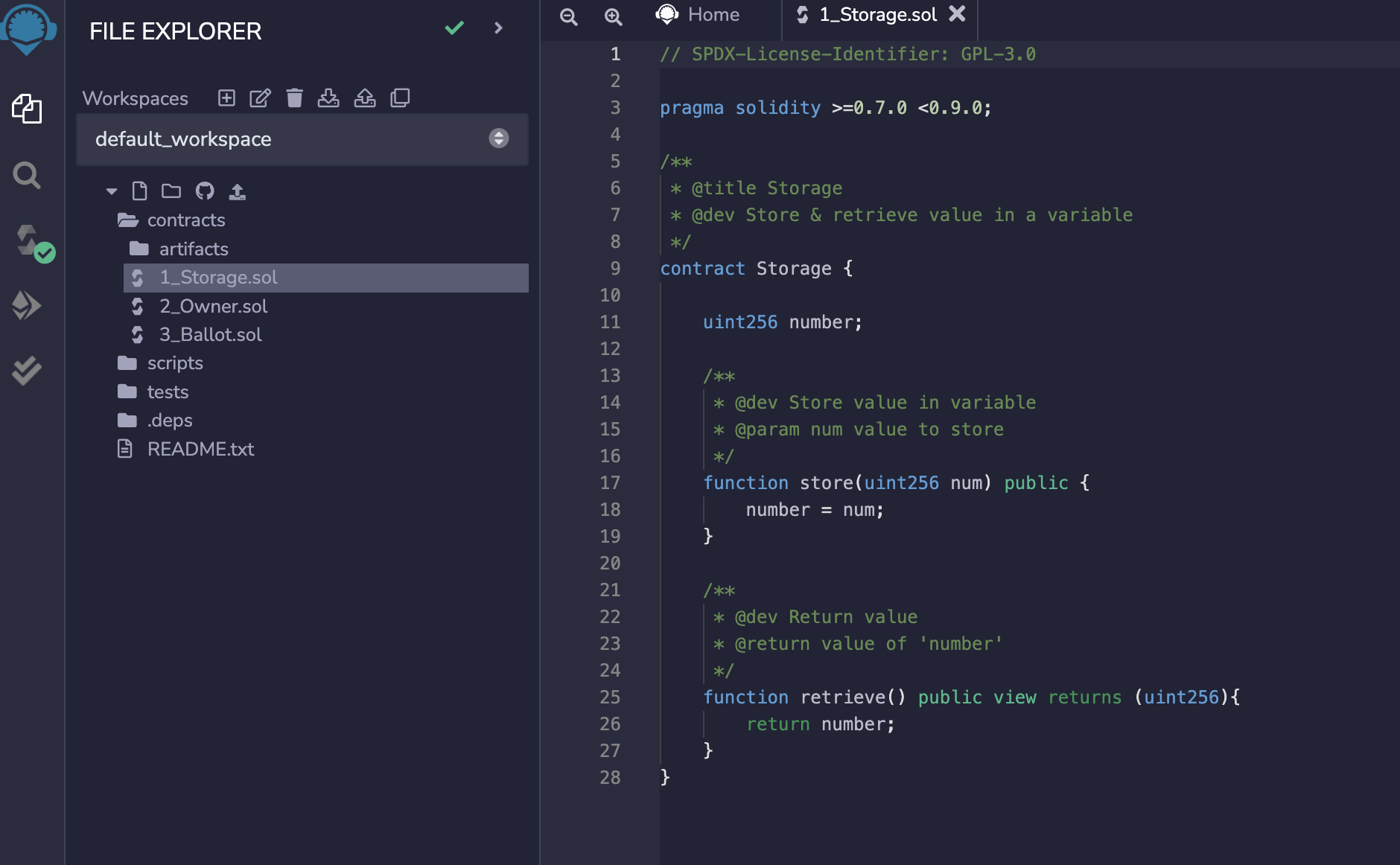The width and height of the screenshot is (1400, 865).
Task: Restore workspaces using the upload icon
Action: coord(365,98)
